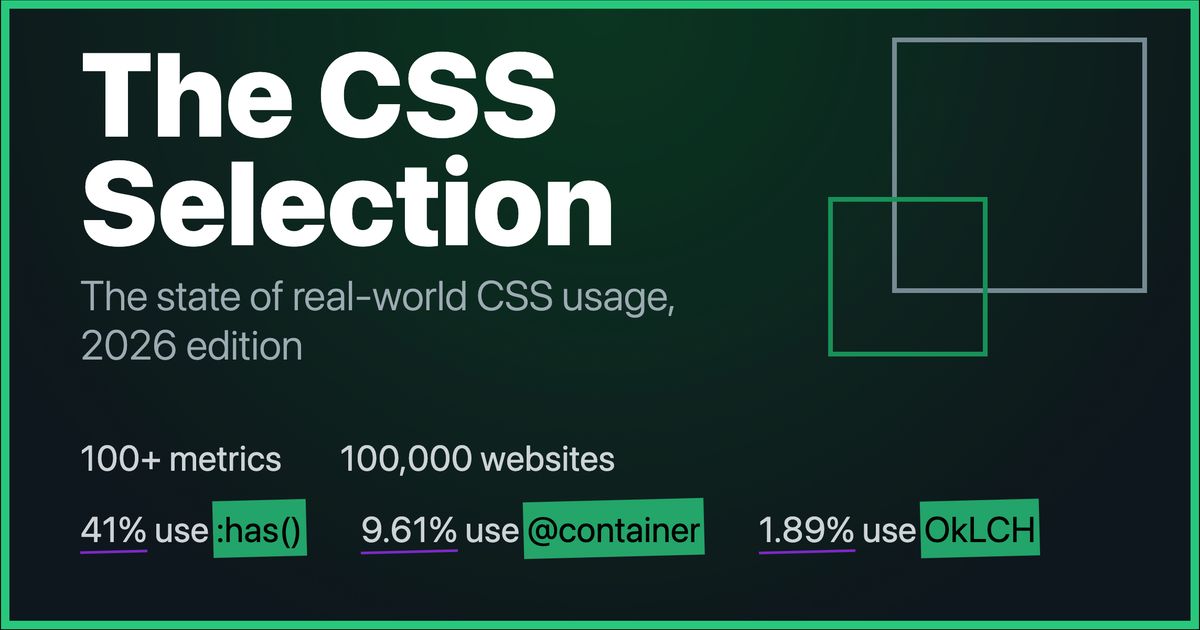Select the "100,000 websites" label
1200x630 pixels.
477,460
